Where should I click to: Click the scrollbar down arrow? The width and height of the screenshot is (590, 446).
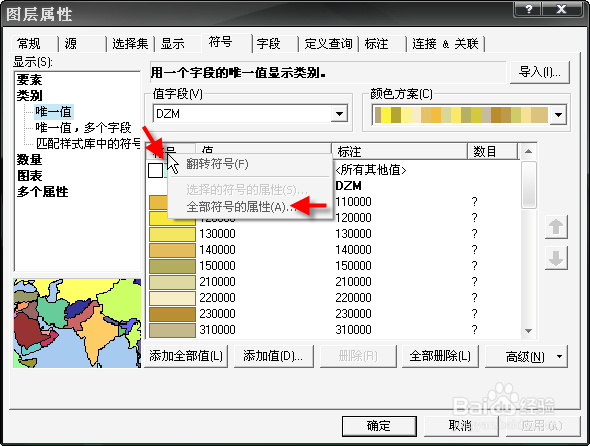click(528, 331)
